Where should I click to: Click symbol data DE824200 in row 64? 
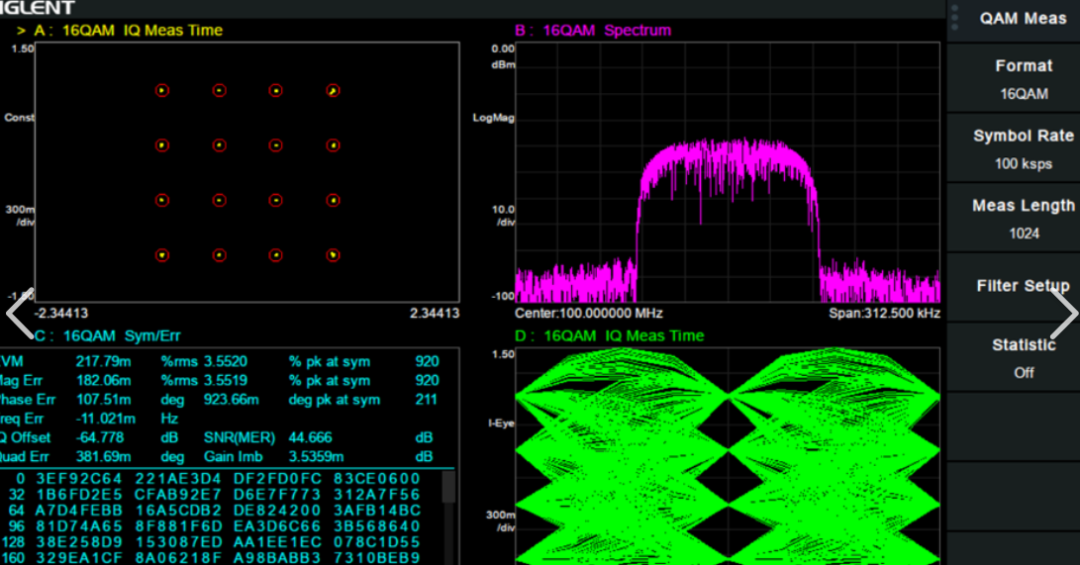tap(278, 511)
